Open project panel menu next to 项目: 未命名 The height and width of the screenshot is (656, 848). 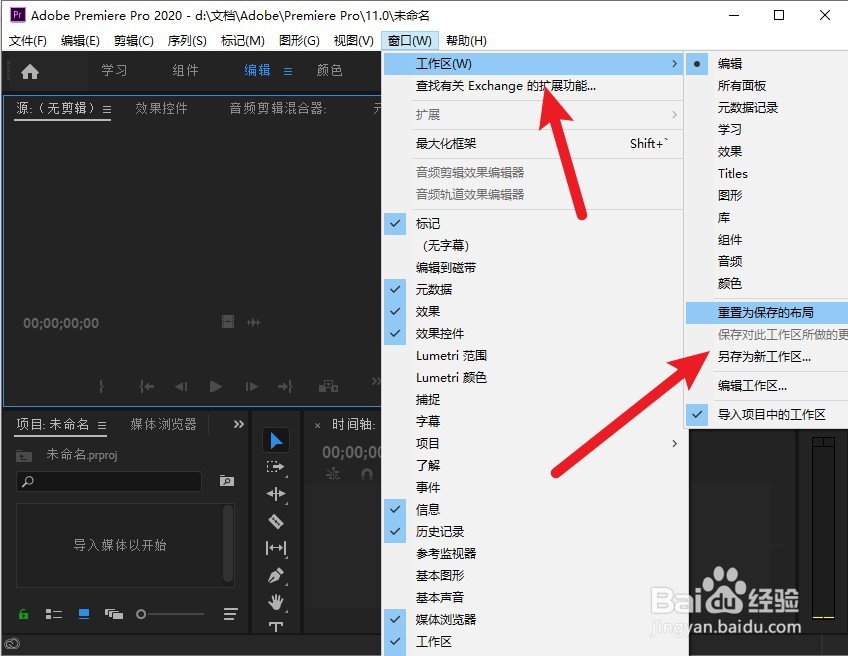102,426
